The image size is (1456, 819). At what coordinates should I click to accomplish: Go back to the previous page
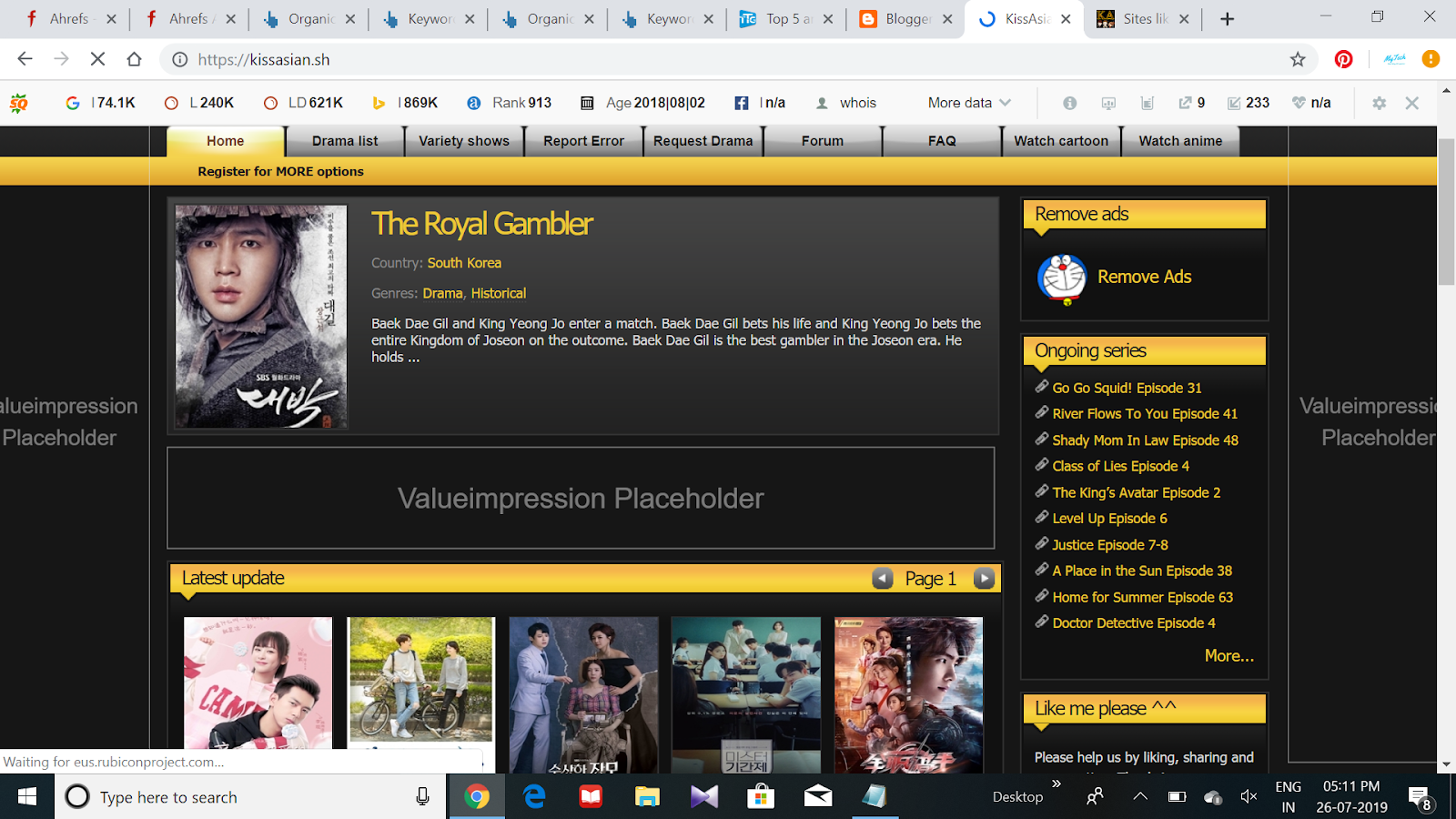[x=25, y=59]
